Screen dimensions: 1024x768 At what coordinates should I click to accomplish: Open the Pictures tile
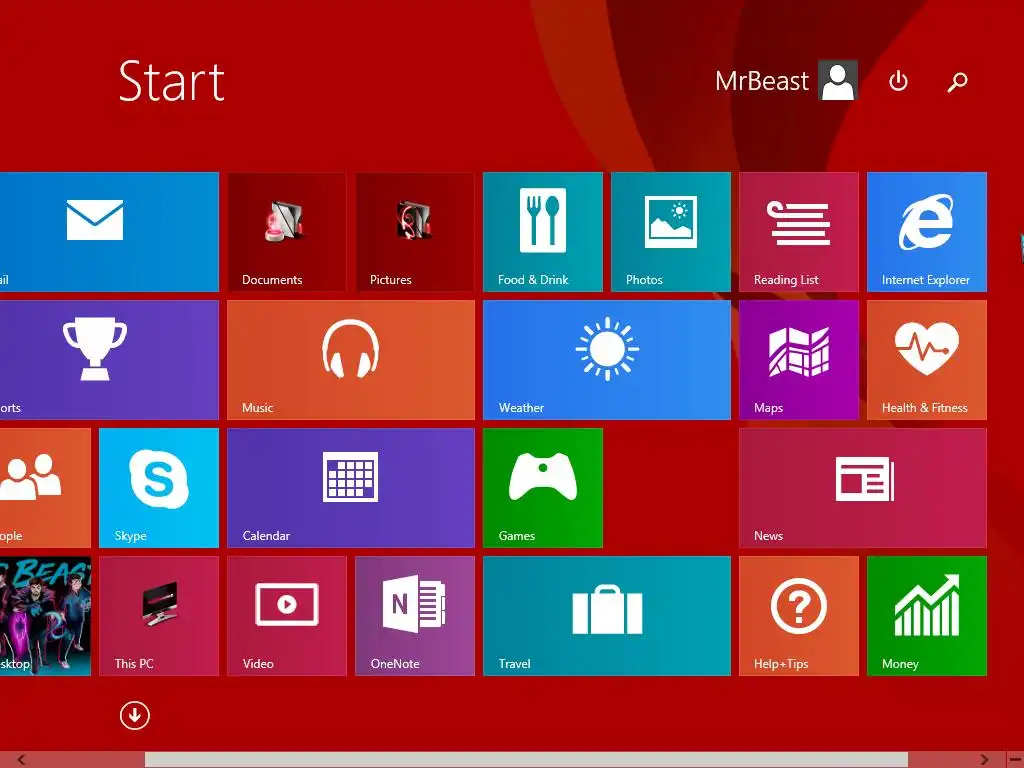coord(415,232)
